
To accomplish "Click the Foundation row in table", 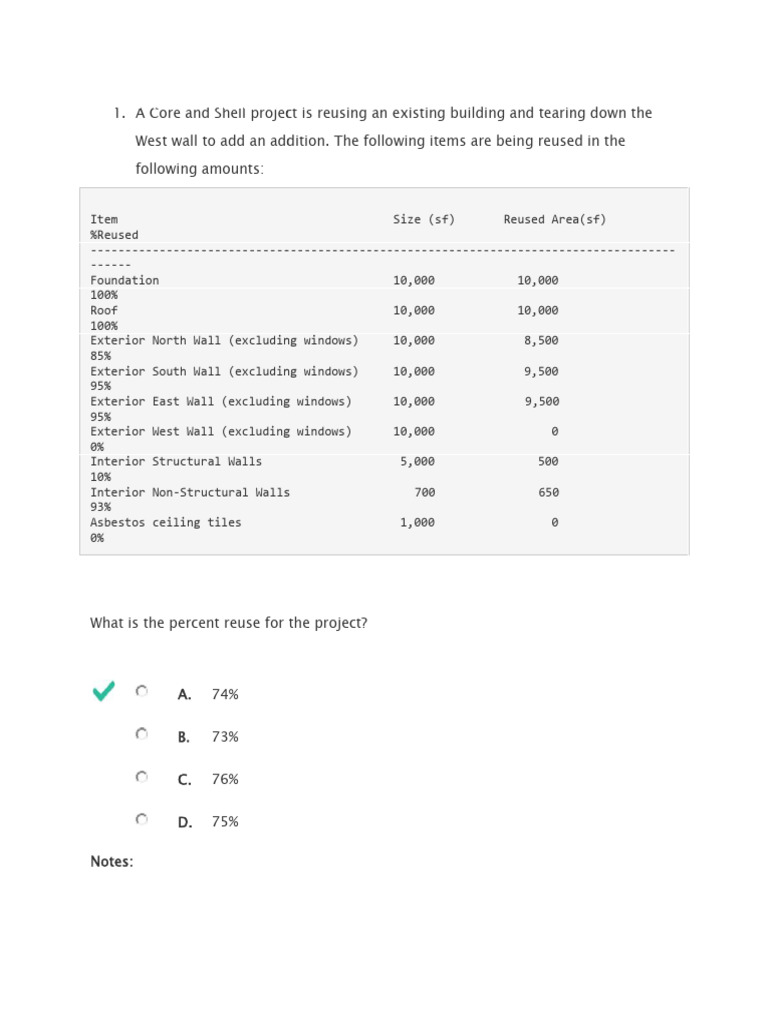I will tap(384, 287).
